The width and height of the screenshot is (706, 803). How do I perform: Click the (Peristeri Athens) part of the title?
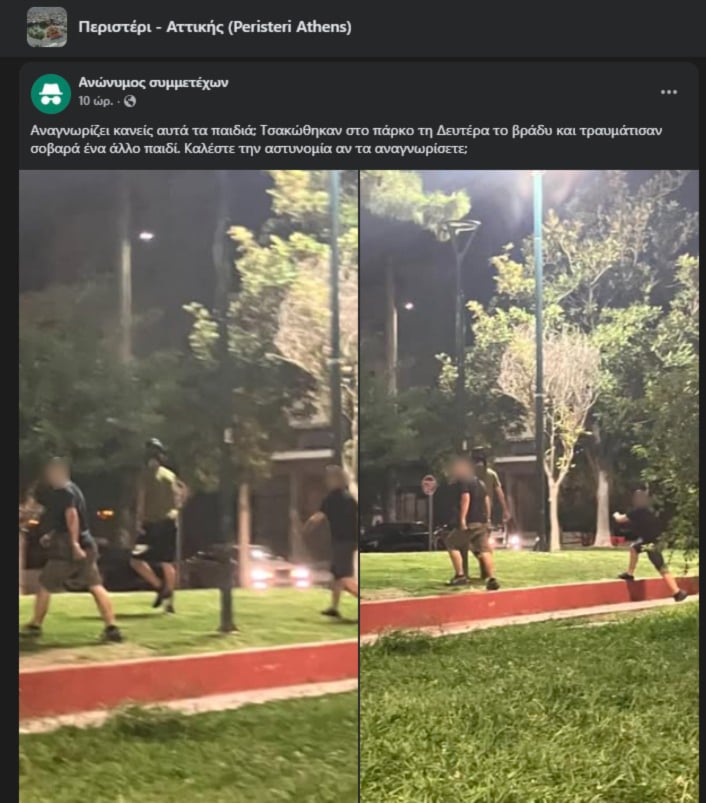(x=290, y=27)
